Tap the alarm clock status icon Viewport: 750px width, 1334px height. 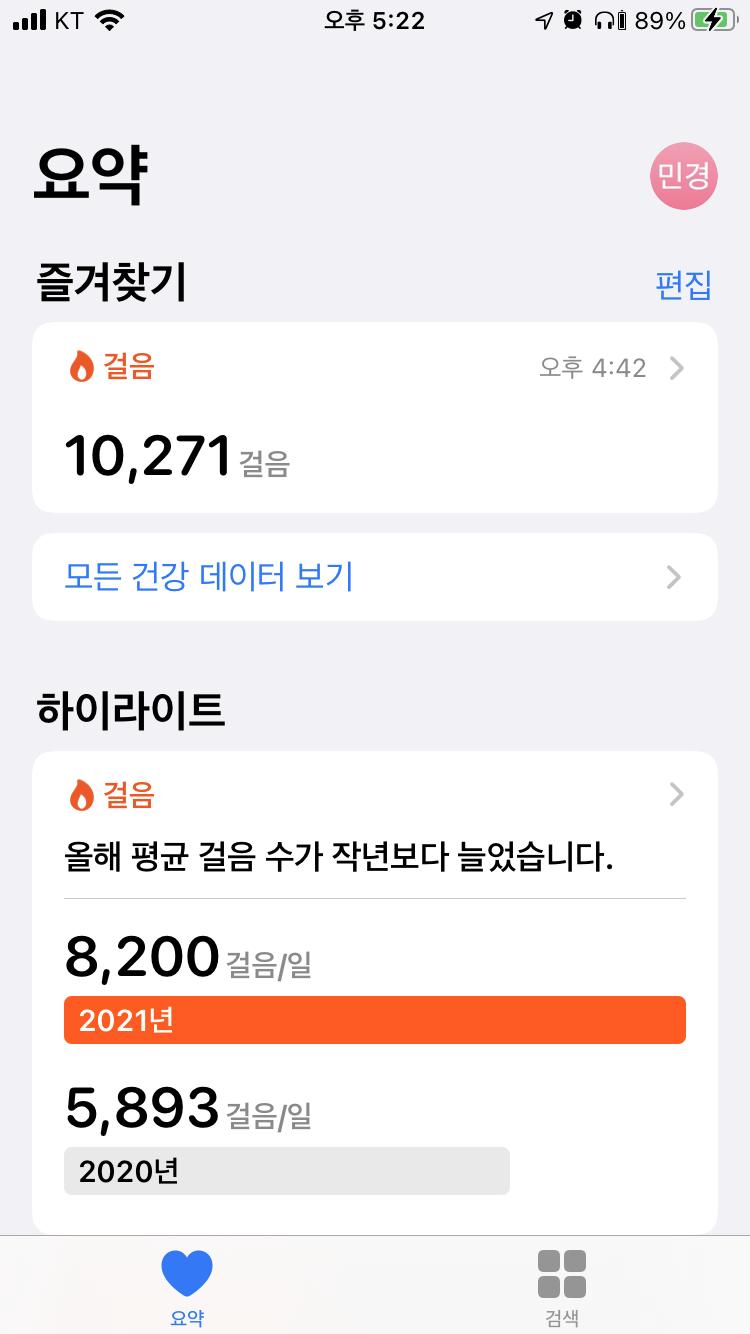pos(573,20)
